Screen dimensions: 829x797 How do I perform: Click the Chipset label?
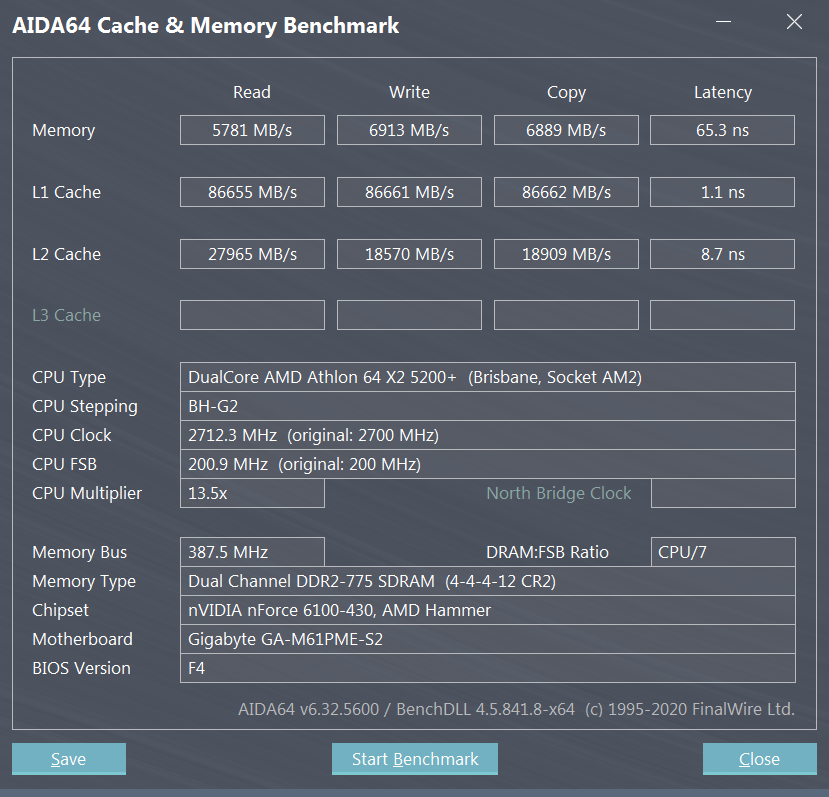tap(60, 611)
